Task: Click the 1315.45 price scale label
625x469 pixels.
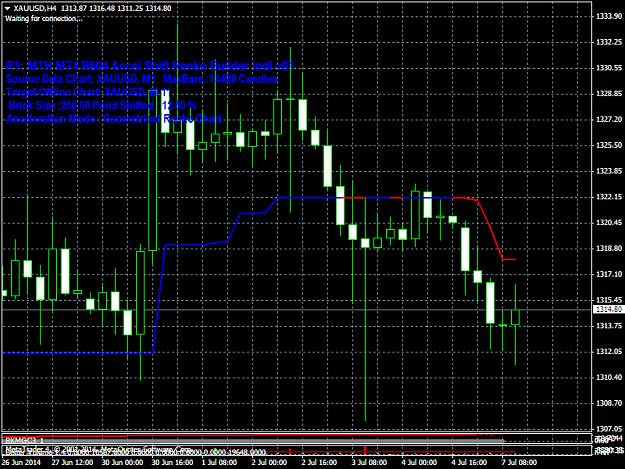Action: 609,300
